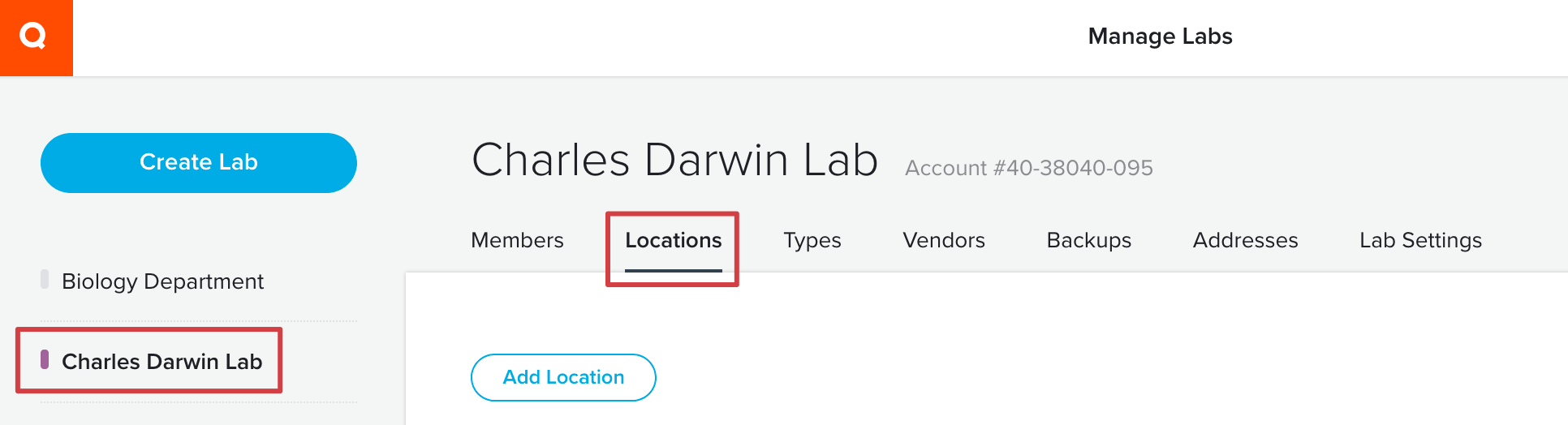Switch to the Types tab
This screenshot has width=1568, height=425.
pos(812,240)
